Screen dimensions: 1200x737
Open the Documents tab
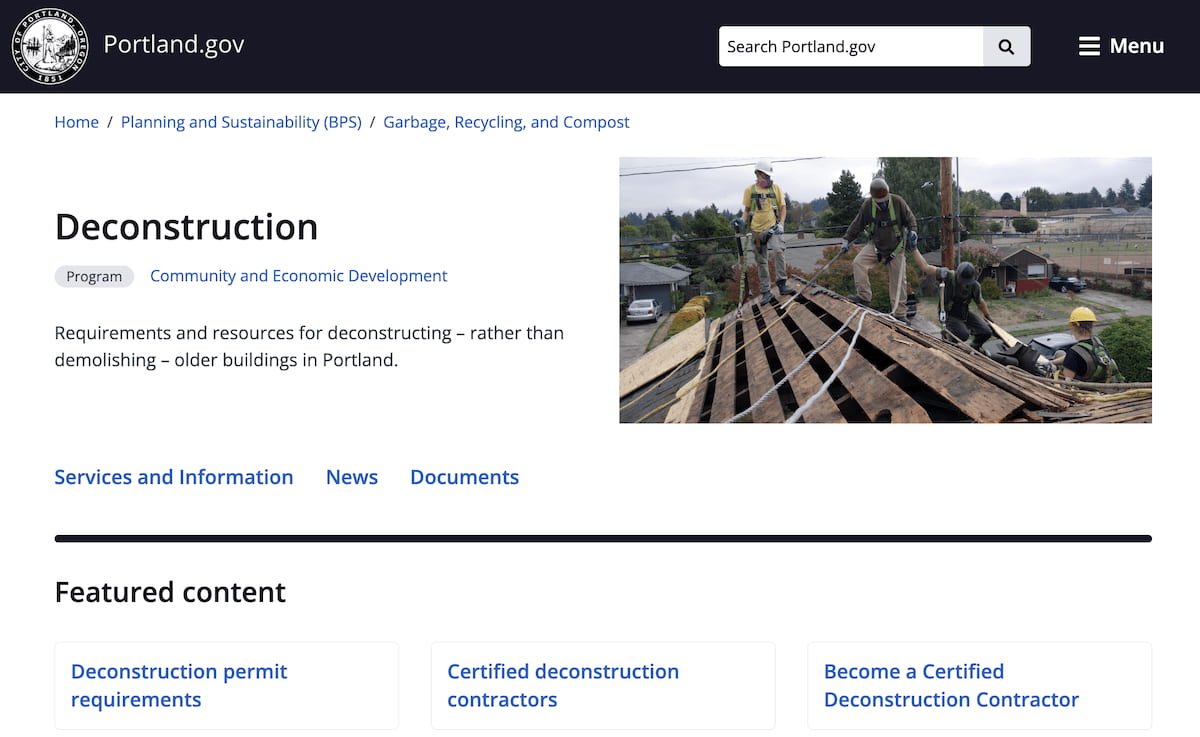pos(464,477)
